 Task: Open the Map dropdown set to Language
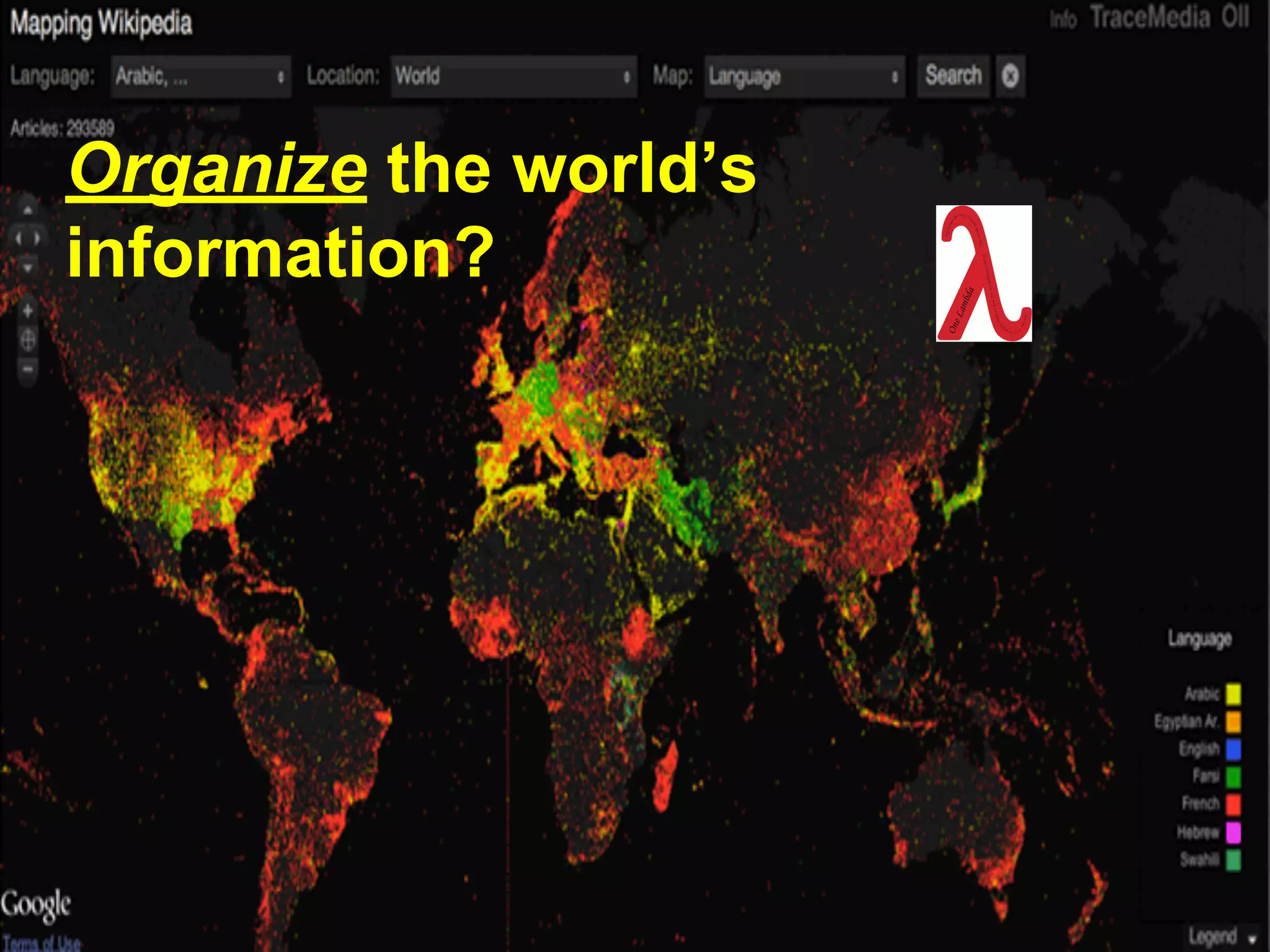coord(804,76)
